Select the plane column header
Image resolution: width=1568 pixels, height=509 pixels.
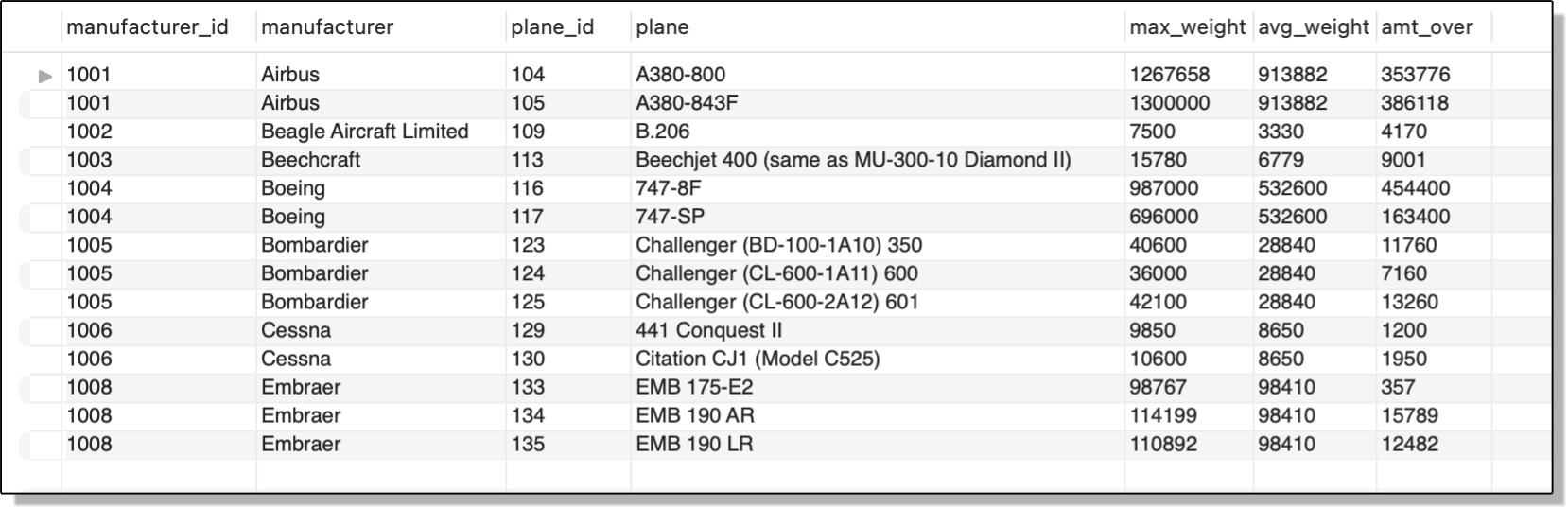point(662,27)
